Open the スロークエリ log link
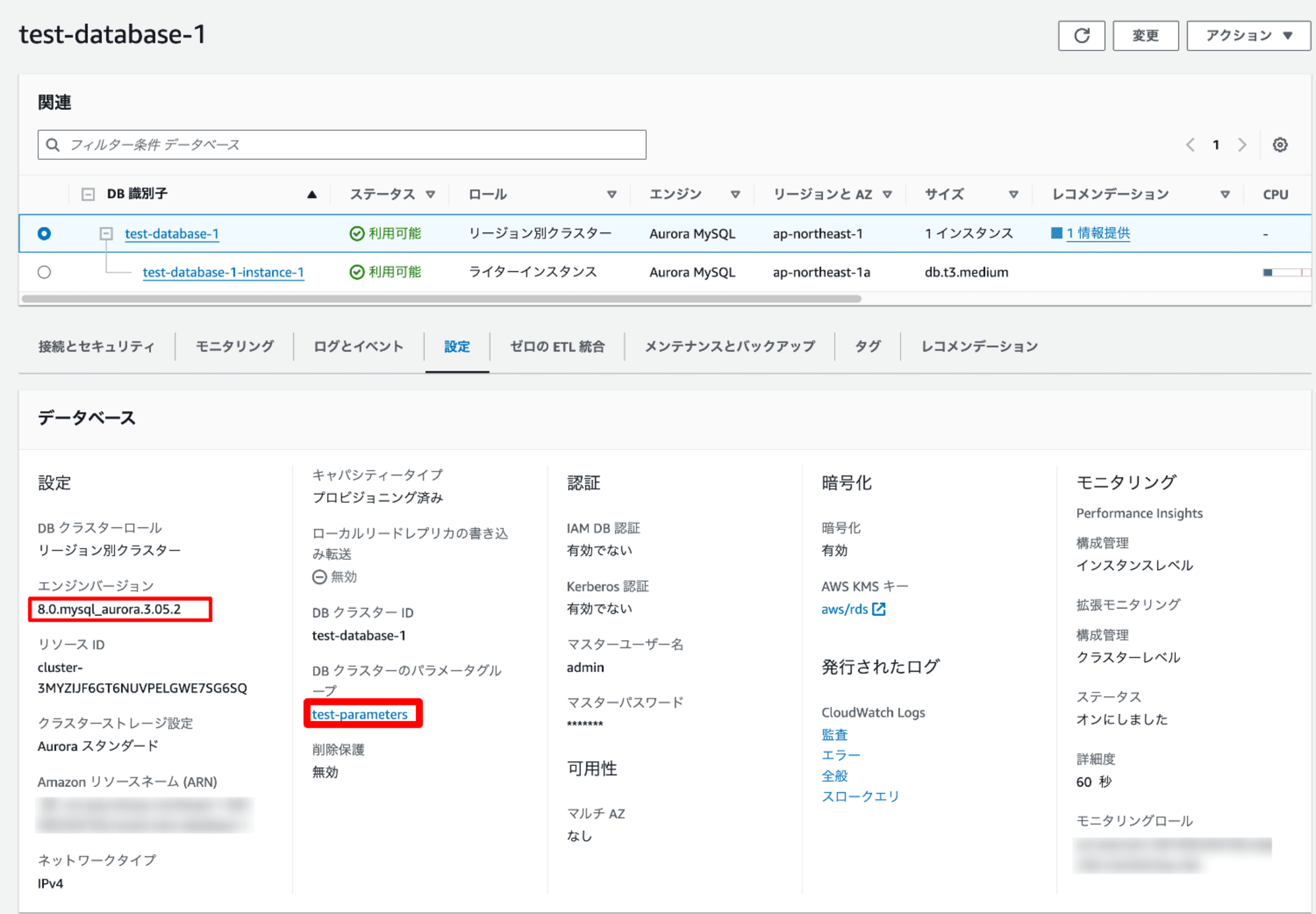The image size is (1316, 914). 860,796
